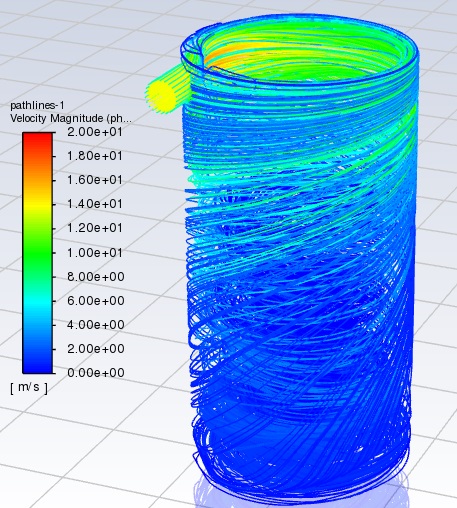Select the 1.40e+01 scale label
Screen dimensions: 457x508
click(95, 204)
